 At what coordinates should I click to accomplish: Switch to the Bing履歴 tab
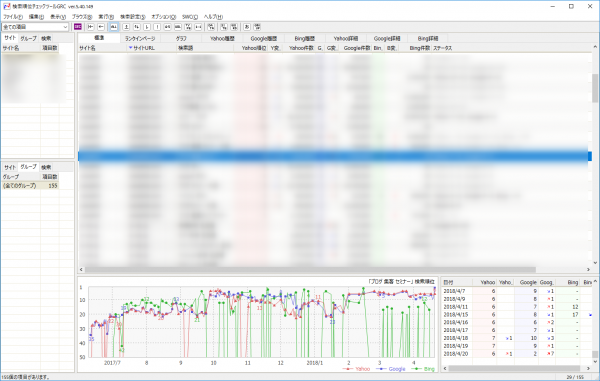(305, 38)
